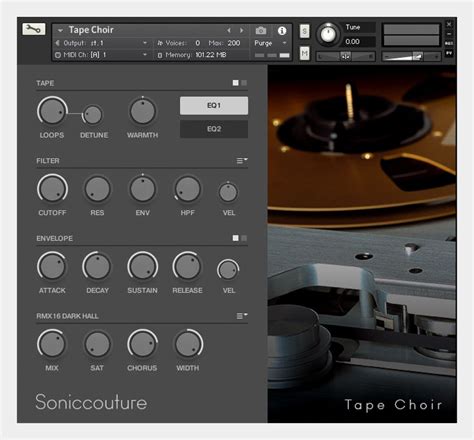Click the ATTACK knob

[x=52, y=267]
